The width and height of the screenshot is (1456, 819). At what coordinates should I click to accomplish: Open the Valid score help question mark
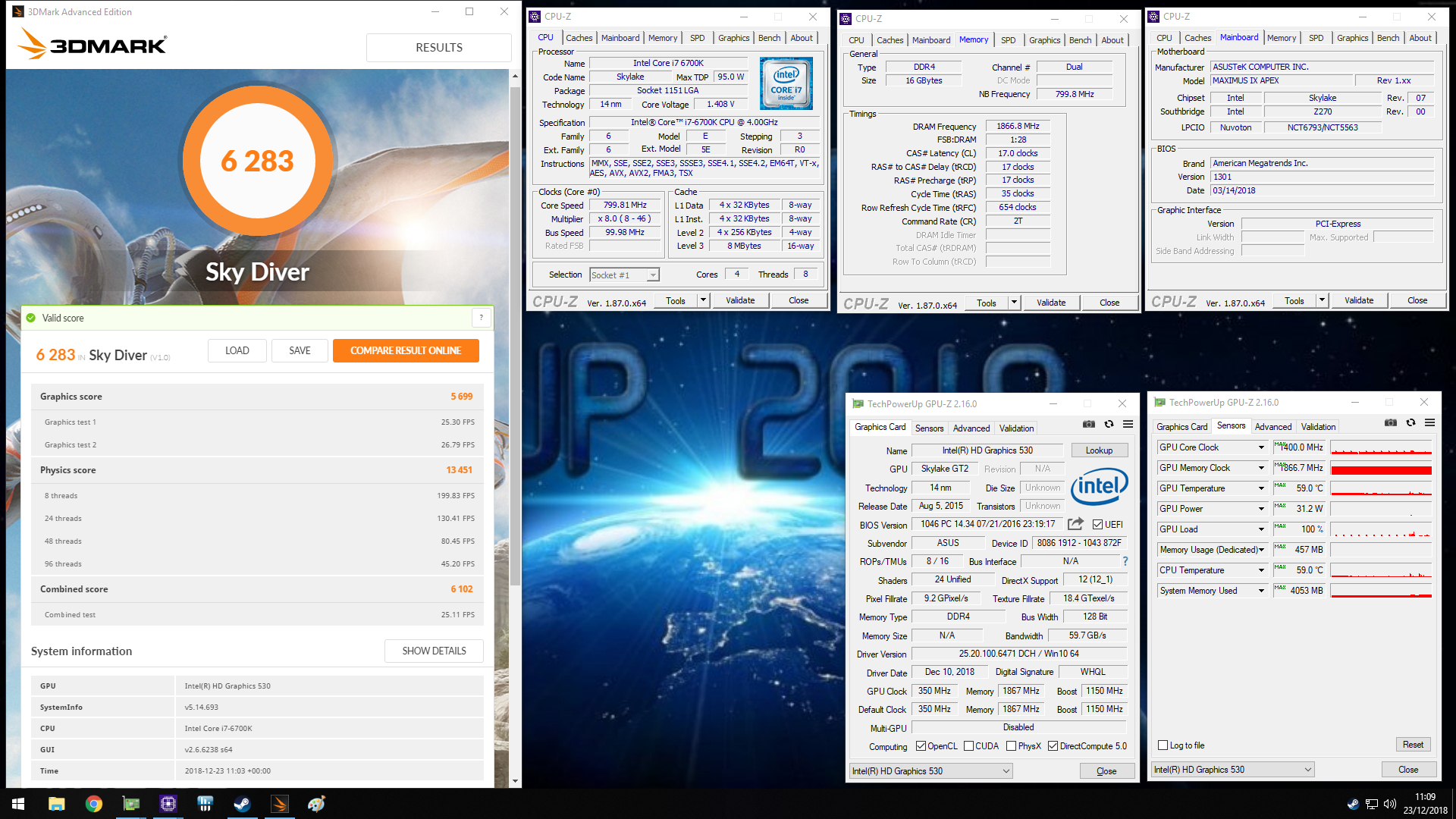pyautogui.click(x=482, y=318)
